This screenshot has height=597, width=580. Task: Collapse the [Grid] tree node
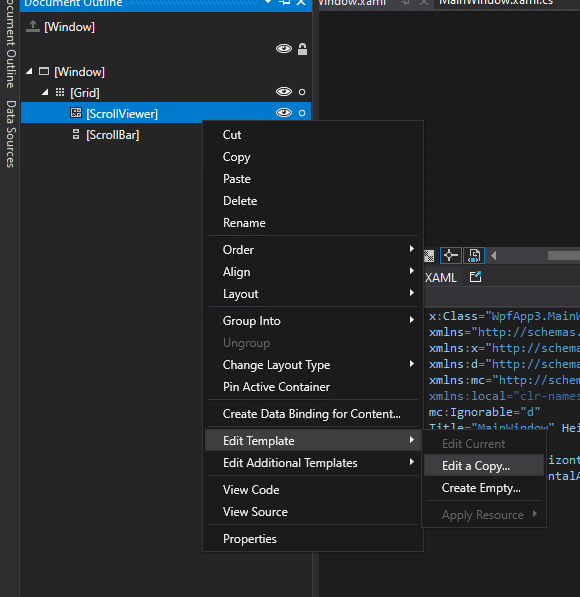pyautogui.click(x=45, y=92)
